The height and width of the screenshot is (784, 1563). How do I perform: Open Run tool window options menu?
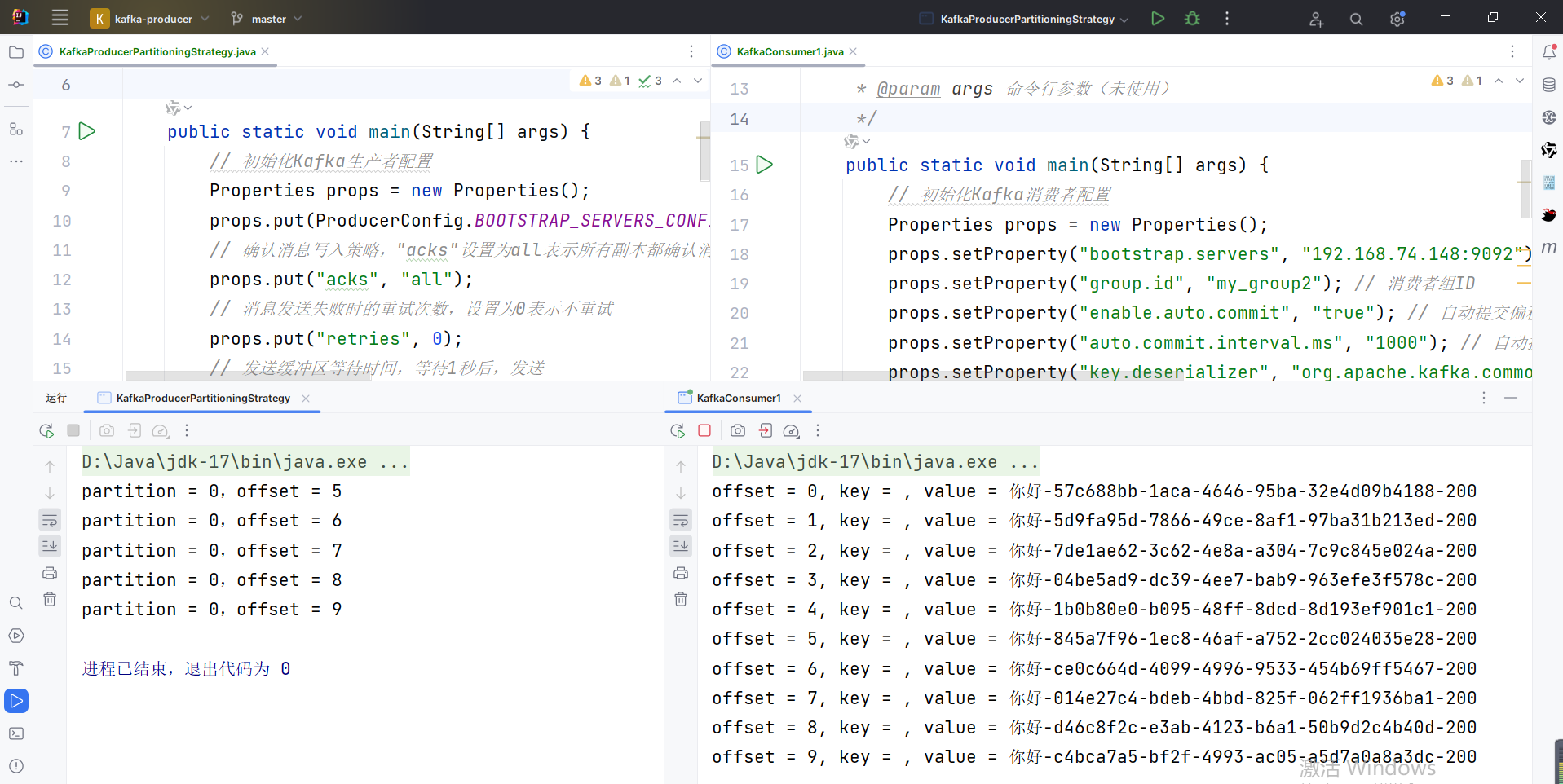[1484, 398]
